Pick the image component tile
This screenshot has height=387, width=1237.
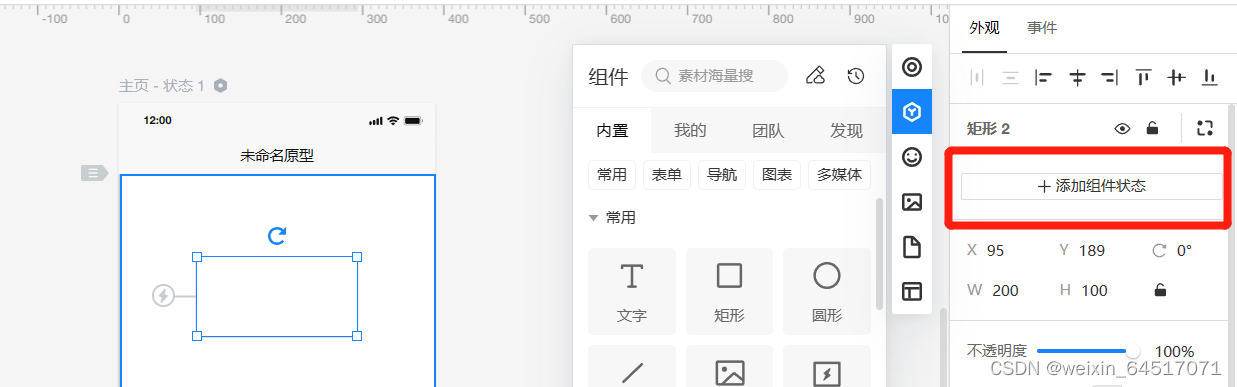[x=729, y=366]
